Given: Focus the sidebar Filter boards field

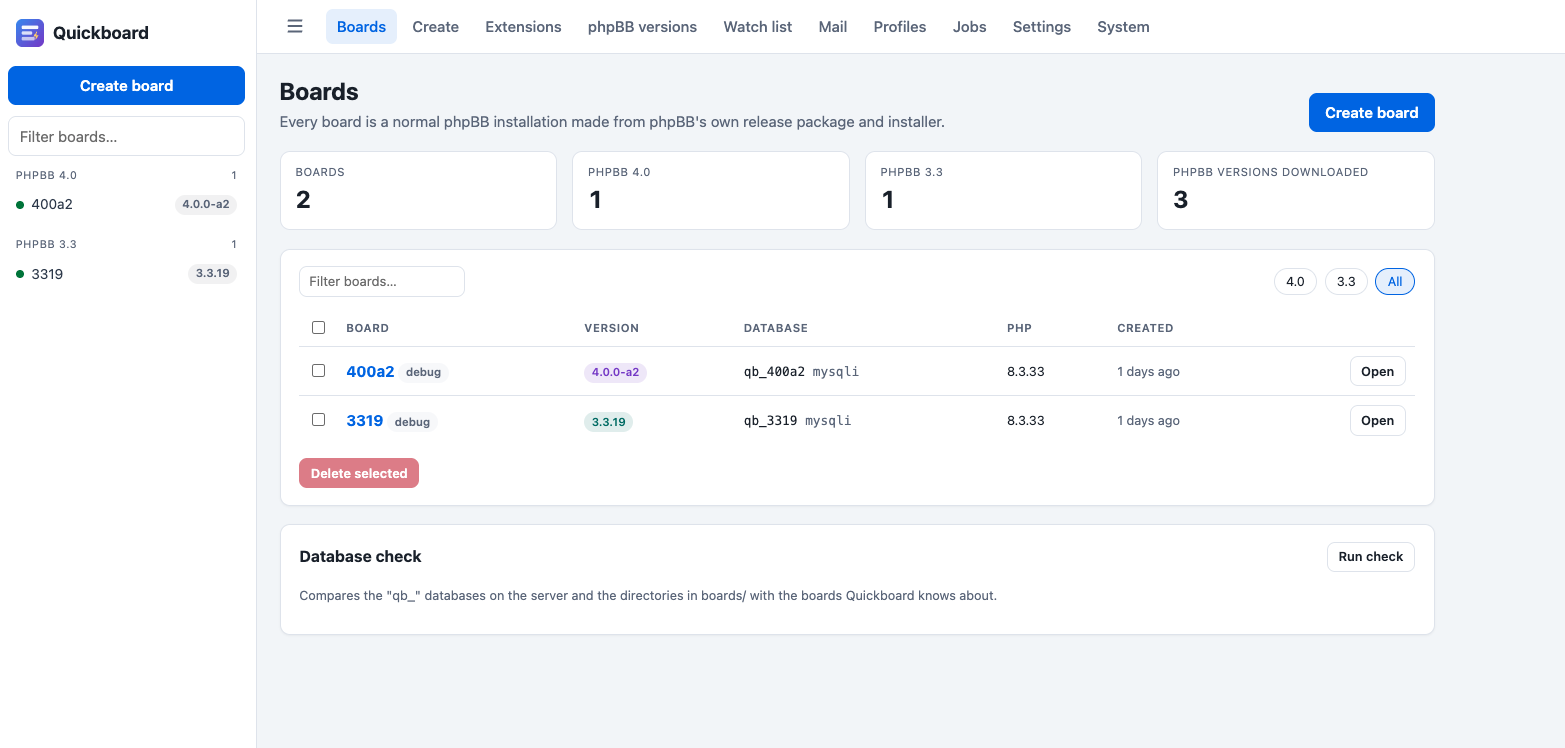Looking at the screenshot, I should [126, 136].
